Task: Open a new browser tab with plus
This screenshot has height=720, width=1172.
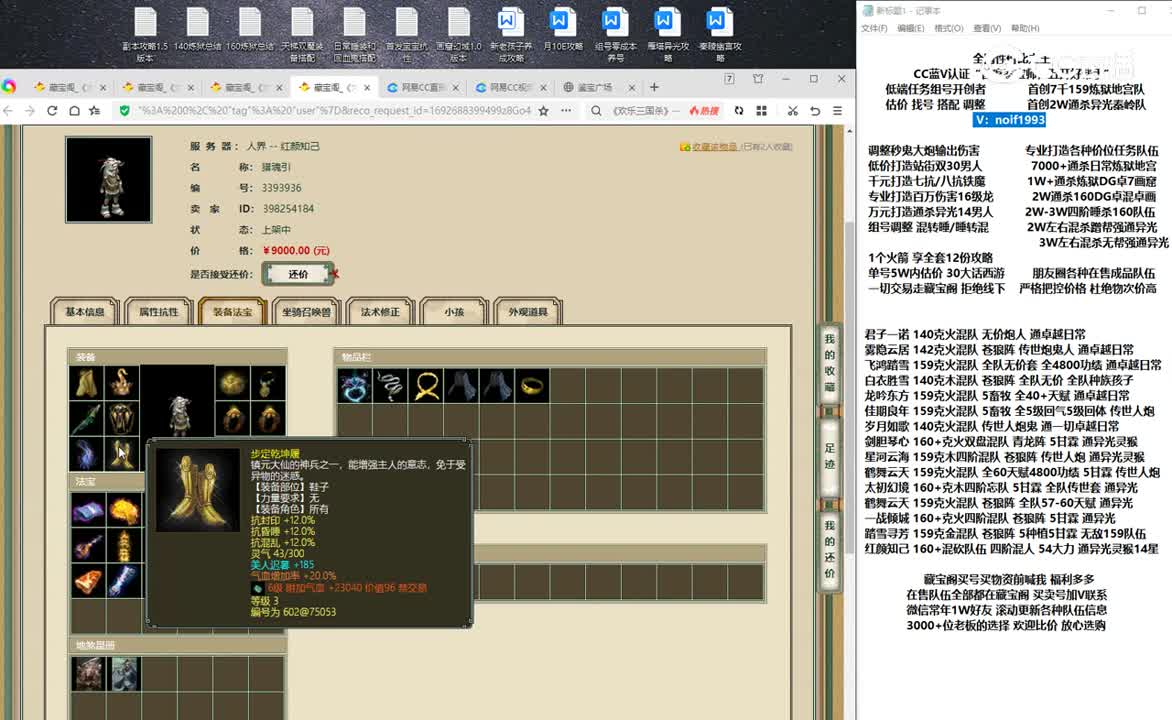Action: [x=654, y=87]
